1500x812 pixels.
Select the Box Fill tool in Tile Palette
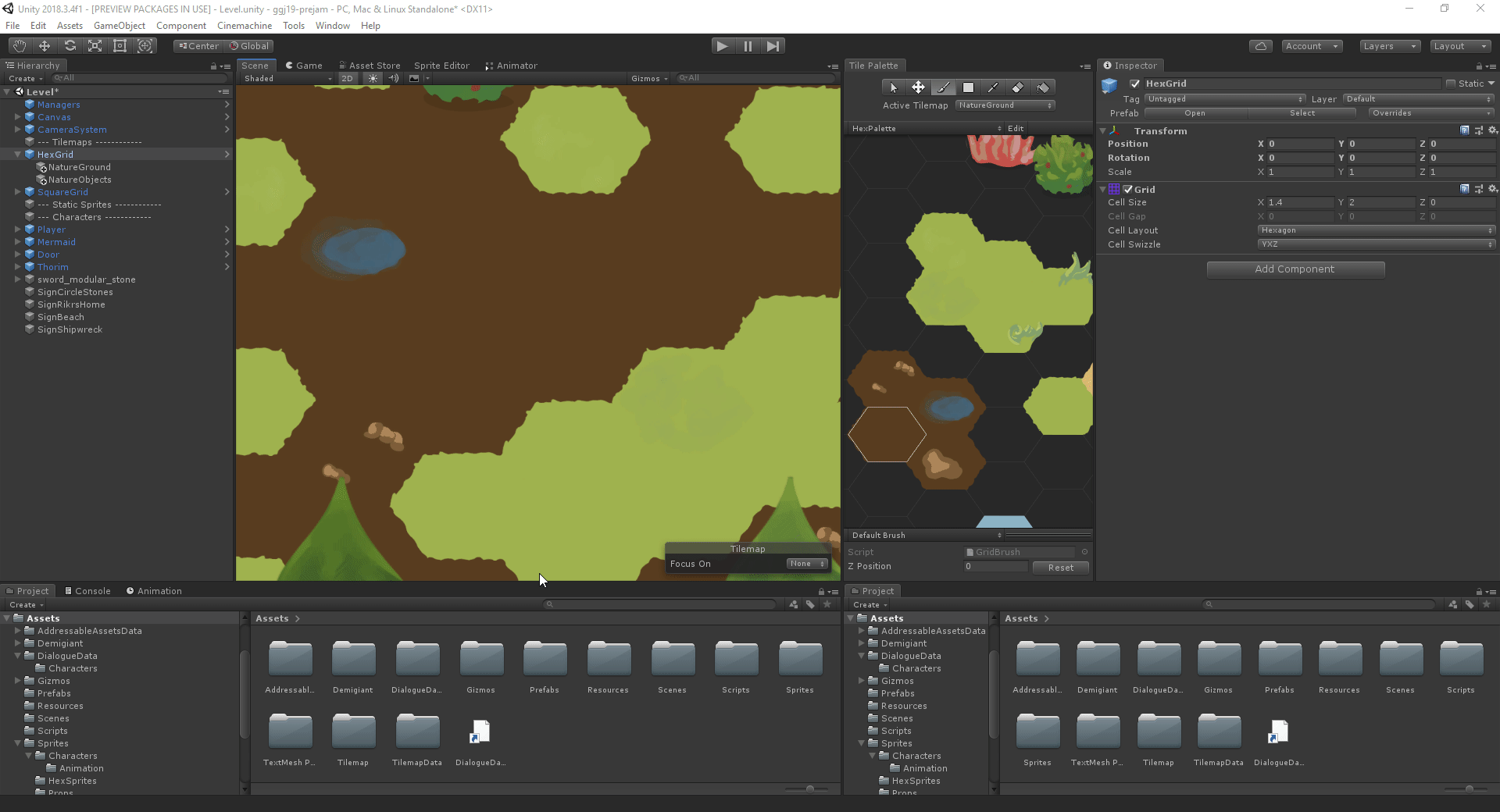[x=969, y=87]
